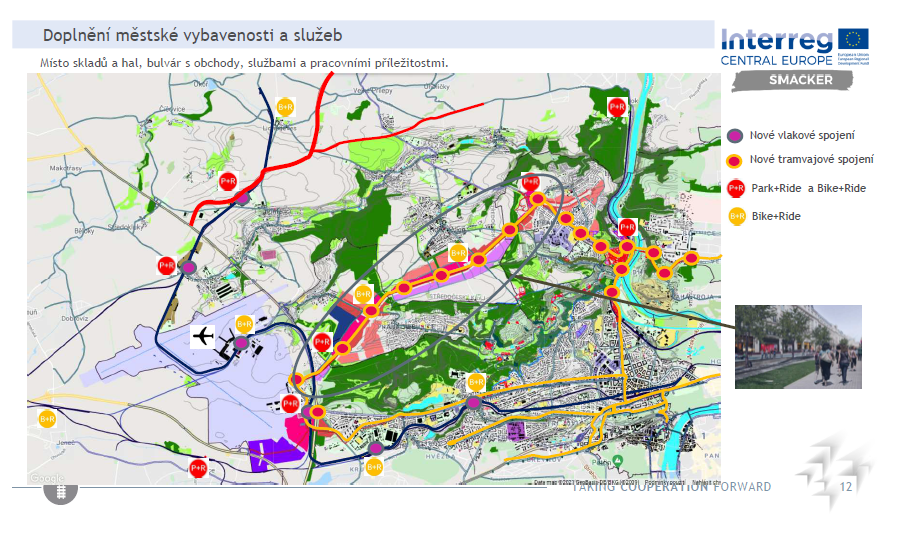The image size is (920, 538).
Task: Click the legend text Nové vlakové spojení
Action: click(802, 136)
